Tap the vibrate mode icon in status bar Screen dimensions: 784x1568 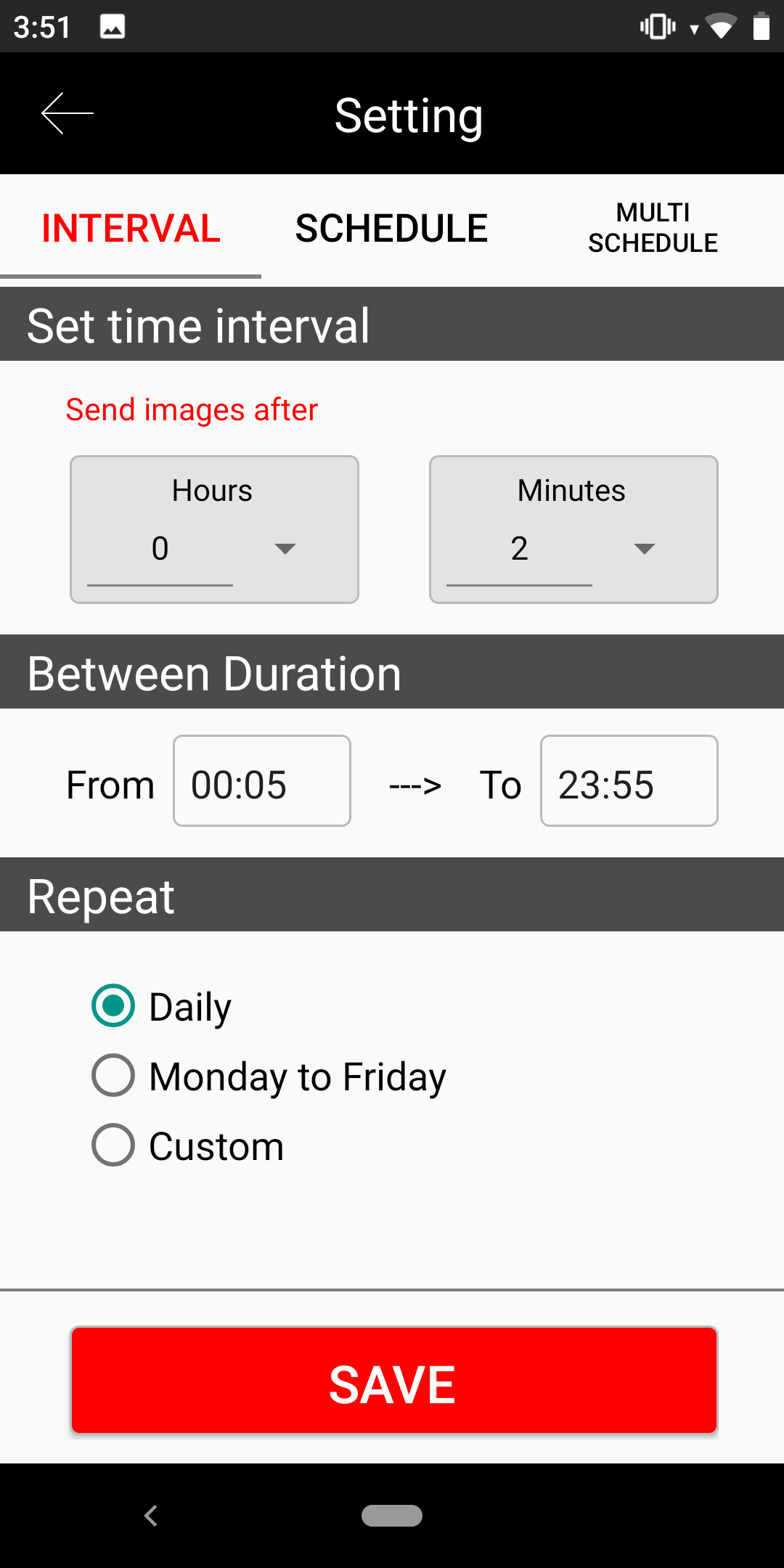658,27
